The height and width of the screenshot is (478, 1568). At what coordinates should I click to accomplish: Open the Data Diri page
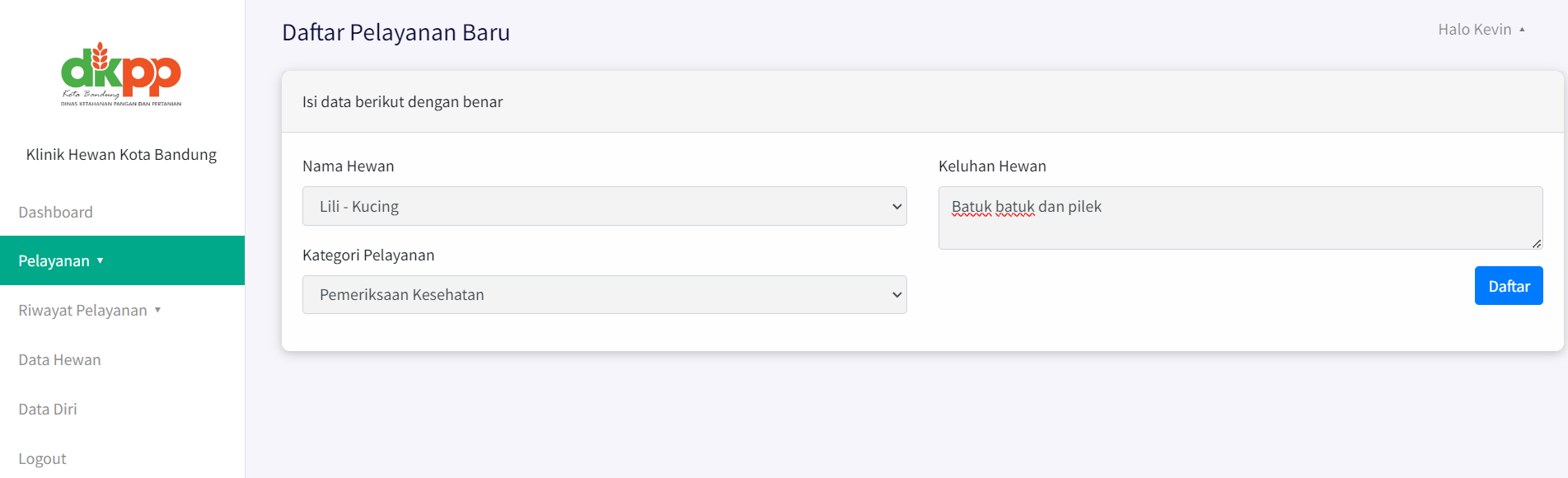click(48, 410)
